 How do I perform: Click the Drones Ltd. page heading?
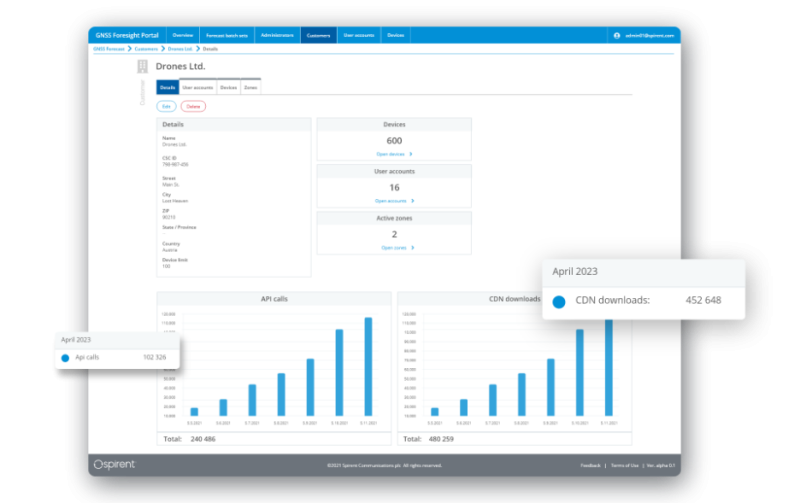pyautogui.click(x=180, y=66)
